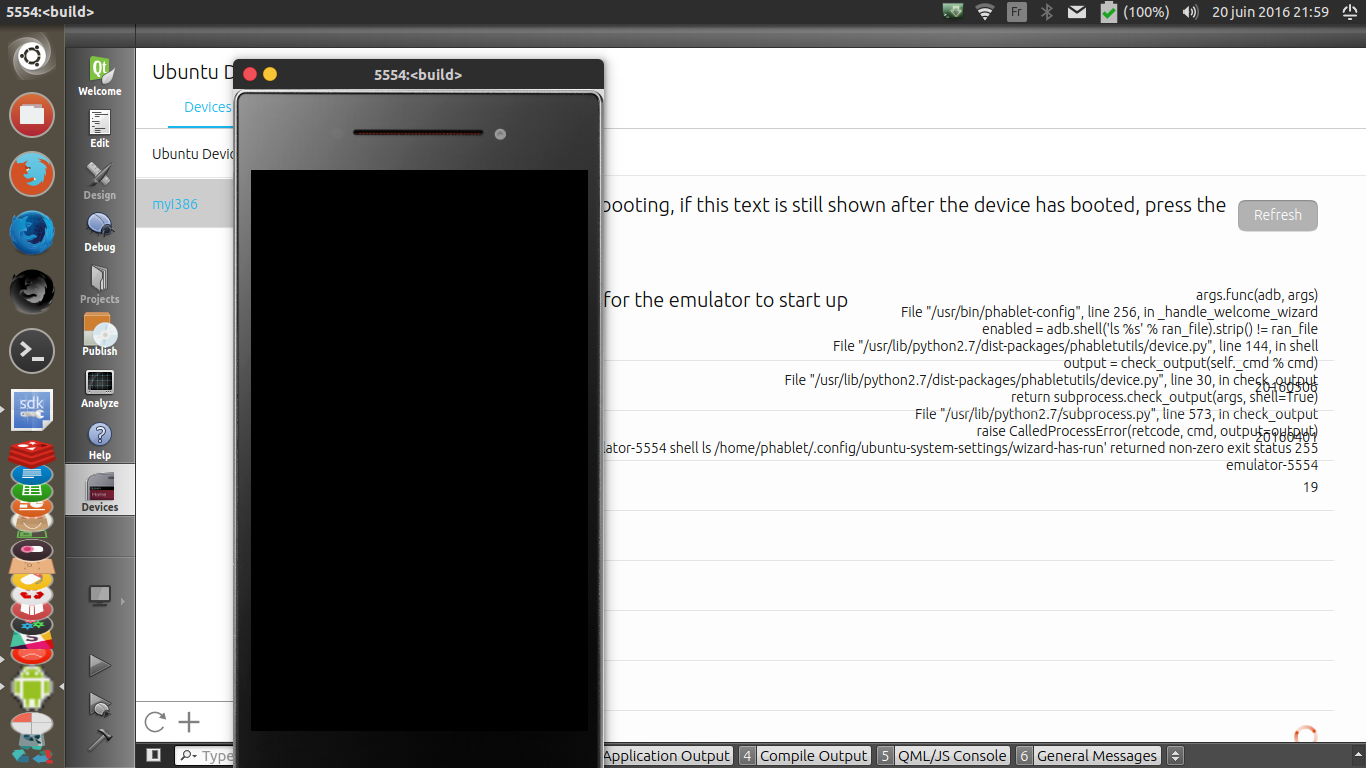This screenshot has width=1366, height=768.
Task: Open the clock showing 20 juin 2016 21:59
Action: (x=1270, y=12)
